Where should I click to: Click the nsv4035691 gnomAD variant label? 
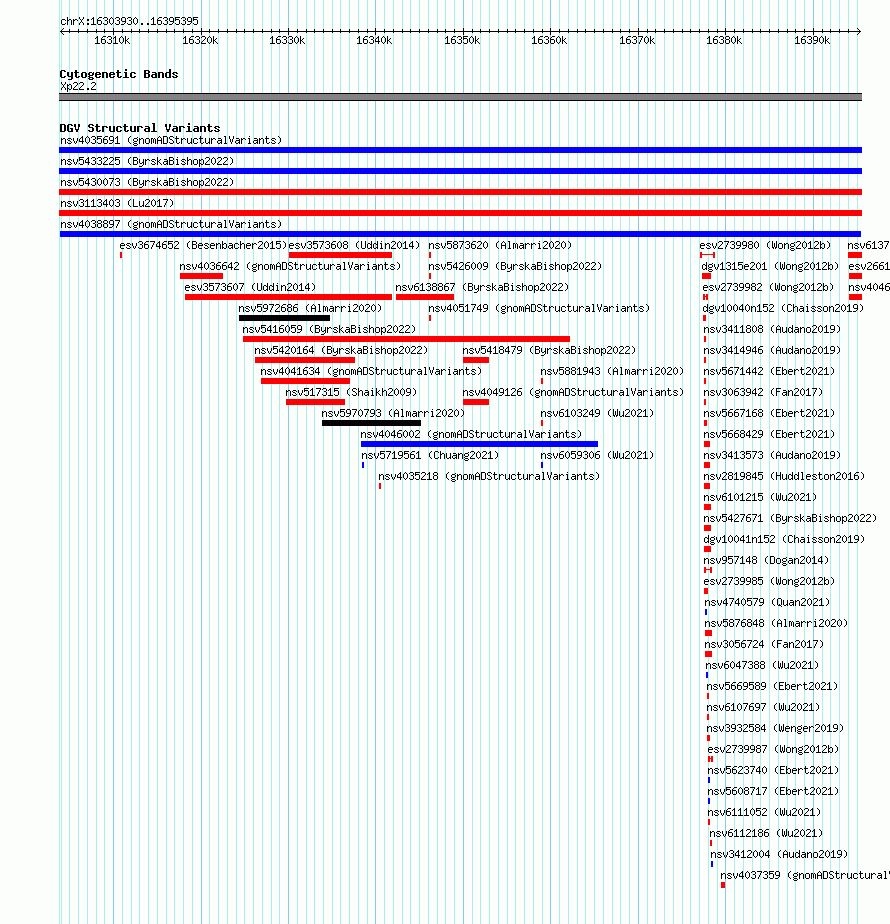tap(171, 140)
